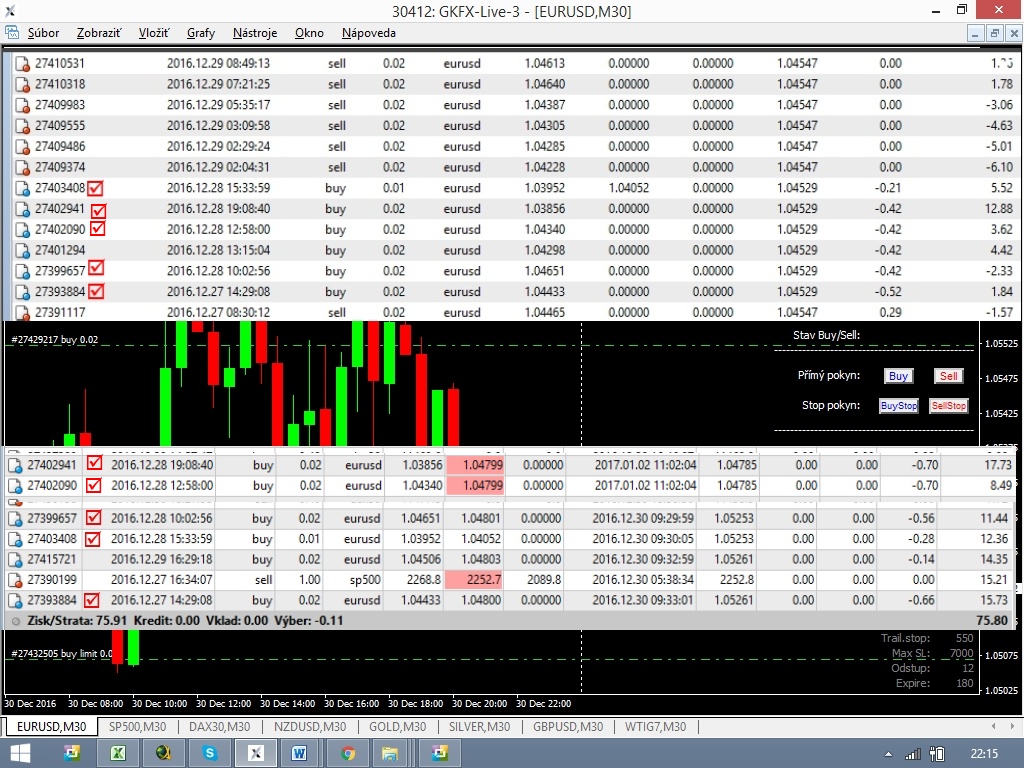This screenshot has height=768, width=1024.
Task: Click order icon for sell order 27409486
Action: click(22, 147)
